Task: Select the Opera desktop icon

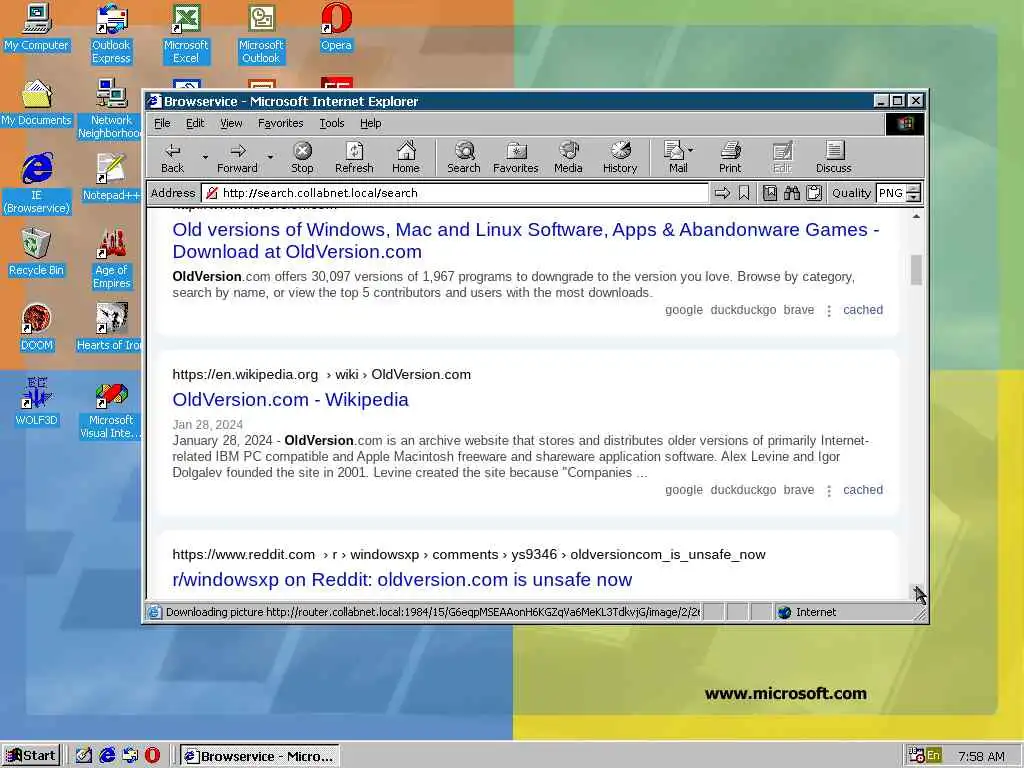Action: tap(336, 29)
